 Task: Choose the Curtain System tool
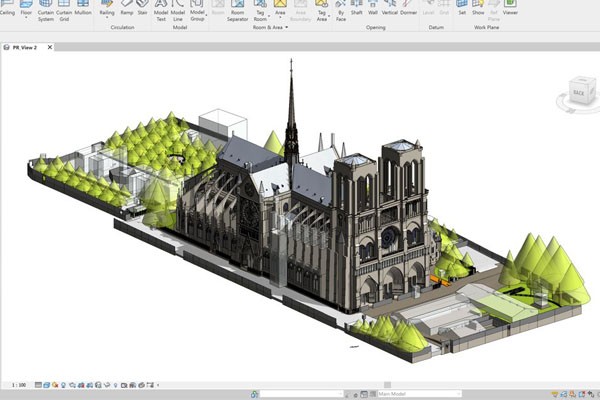(46, 11)
